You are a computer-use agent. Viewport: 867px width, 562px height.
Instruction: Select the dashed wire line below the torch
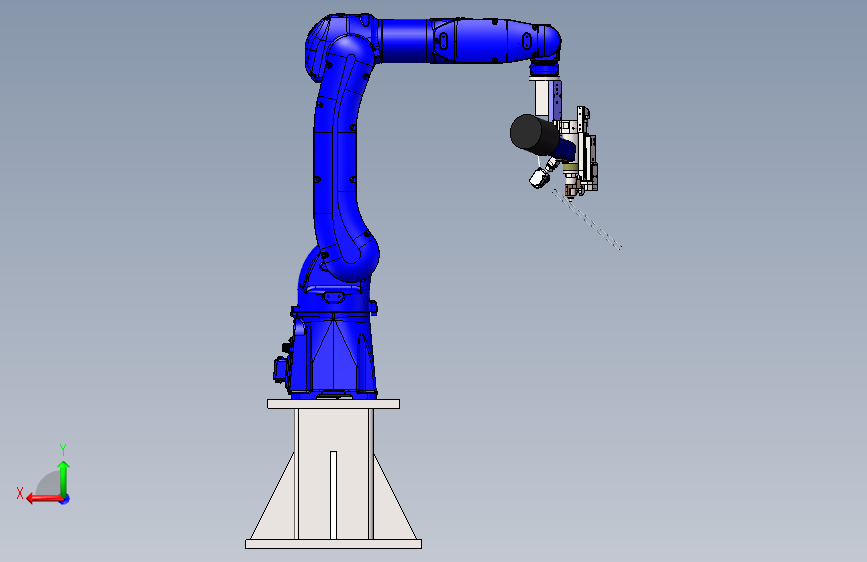point(587,220)
